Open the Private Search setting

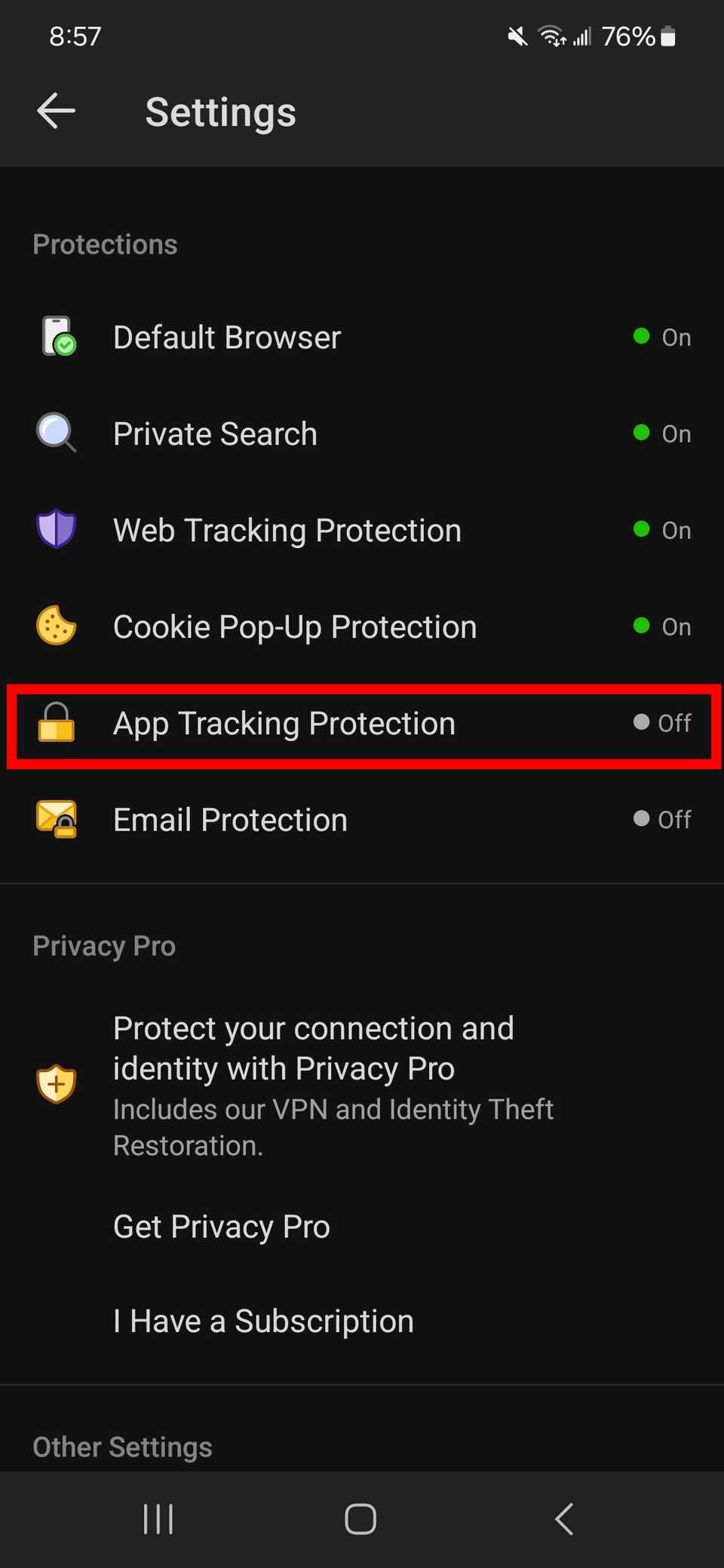pyautogui.click(x=362, y=433)
